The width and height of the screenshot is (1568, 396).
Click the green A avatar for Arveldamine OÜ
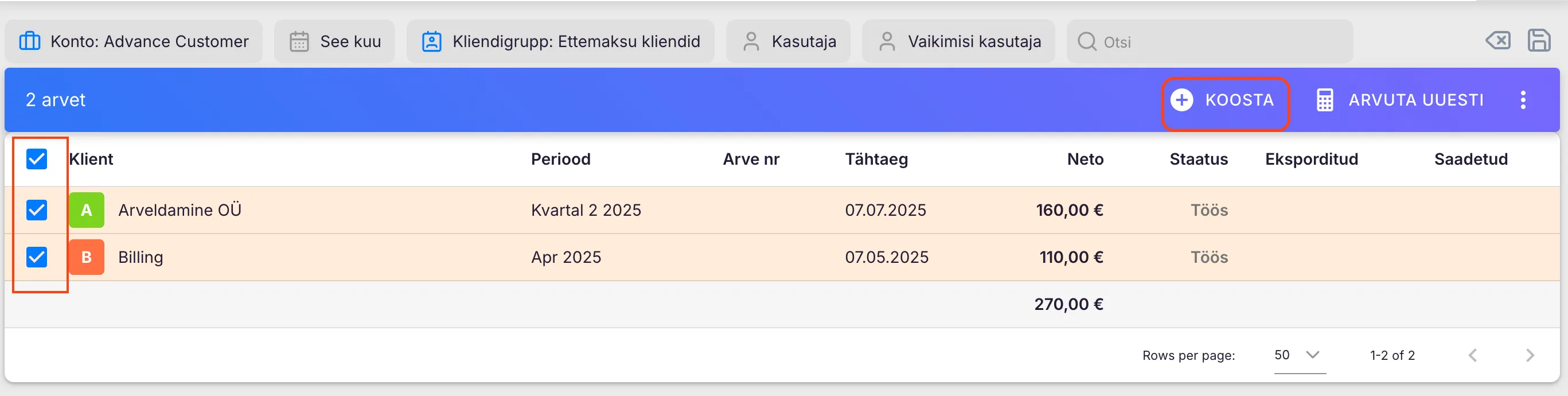coord(87,210)
